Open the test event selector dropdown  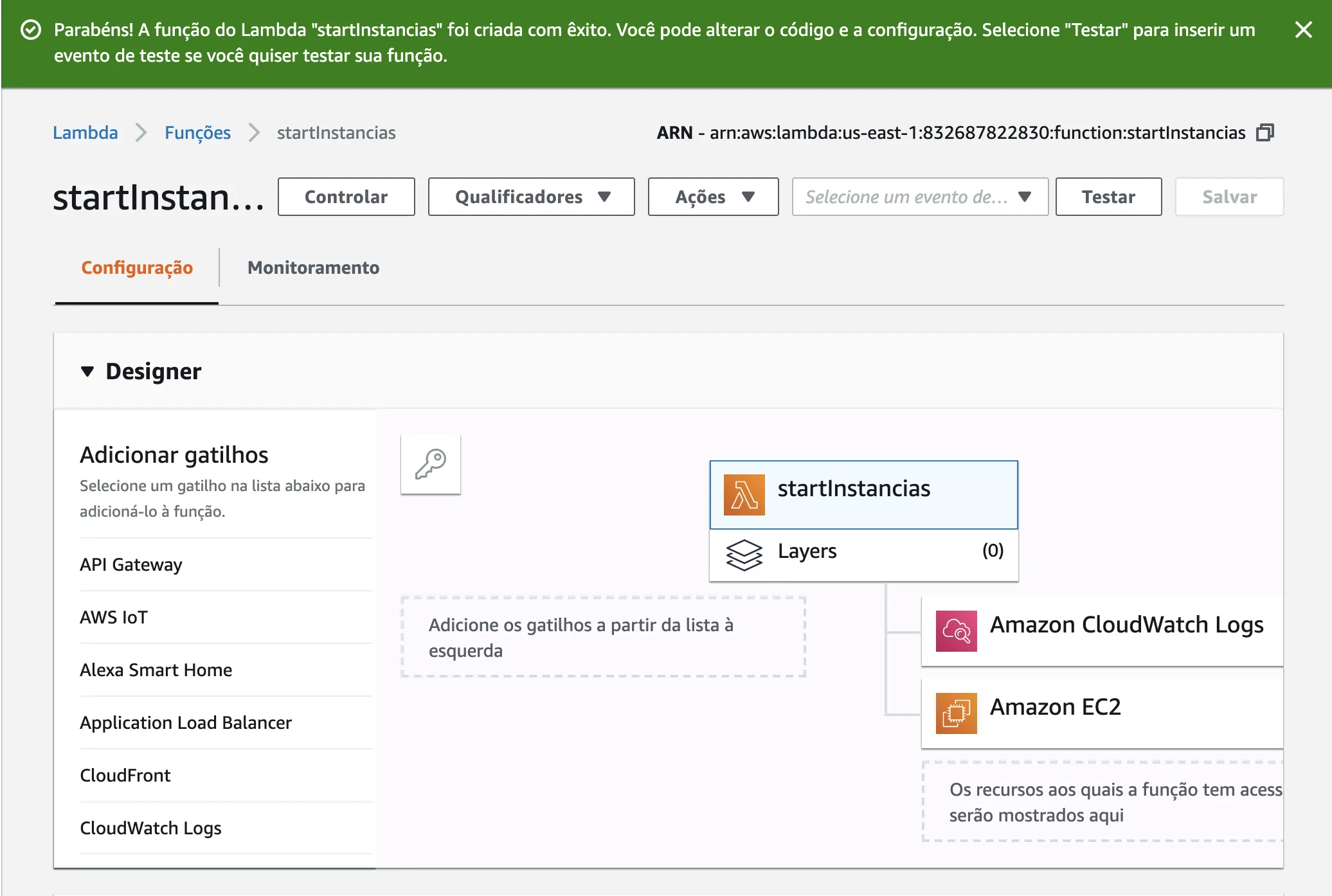pyautogui.click(x=920, y=197)
